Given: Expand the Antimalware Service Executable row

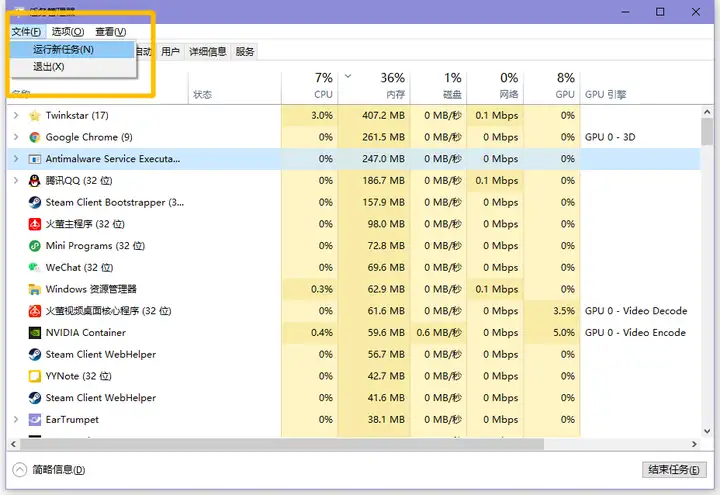Looking at the screenshot, I should (16, 158).
